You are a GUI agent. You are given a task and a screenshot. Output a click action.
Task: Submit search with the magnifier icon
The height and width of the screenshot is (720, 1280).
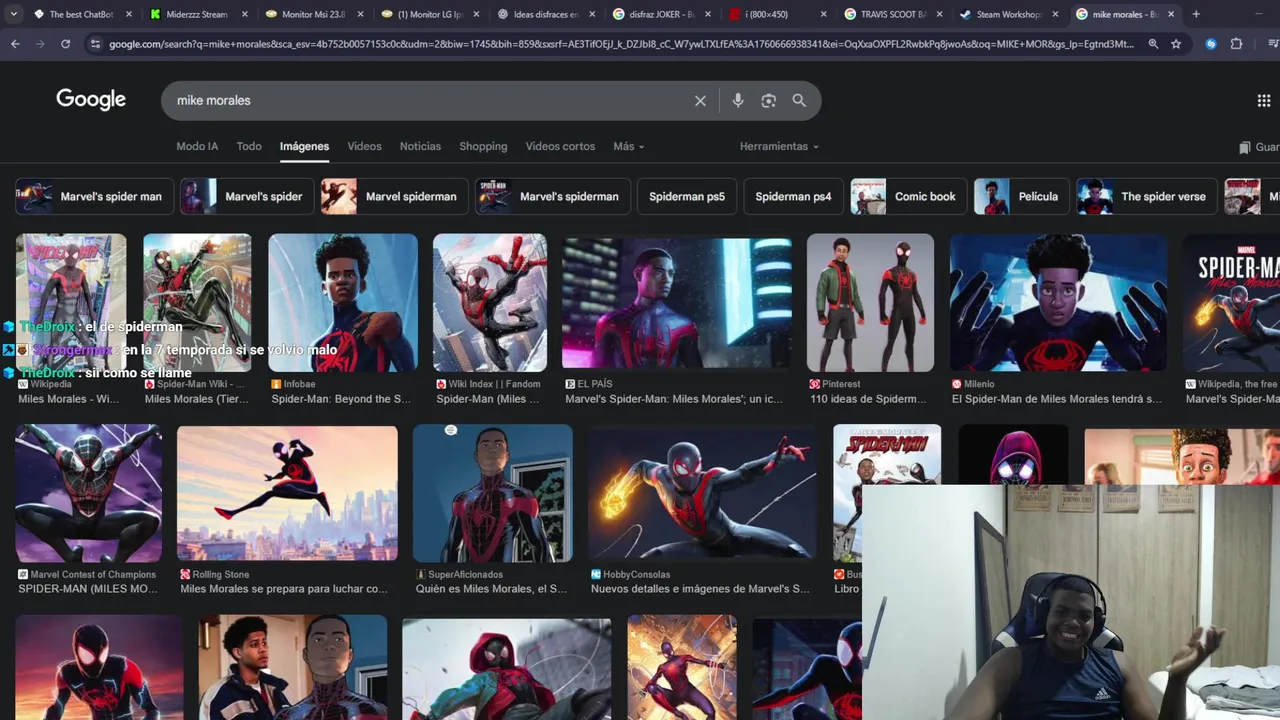click(x=799, y=100)
